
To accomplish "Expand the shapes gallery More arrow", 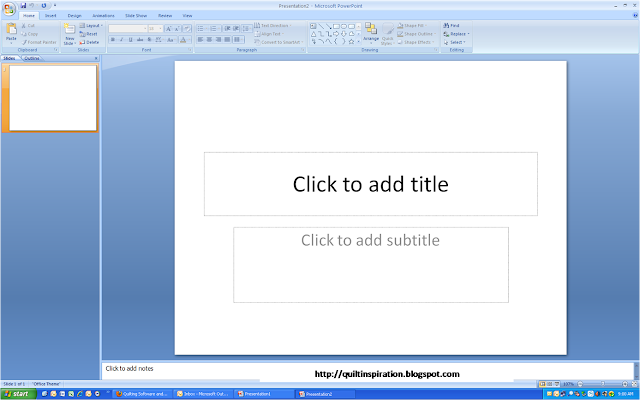I will click(358, 42).
